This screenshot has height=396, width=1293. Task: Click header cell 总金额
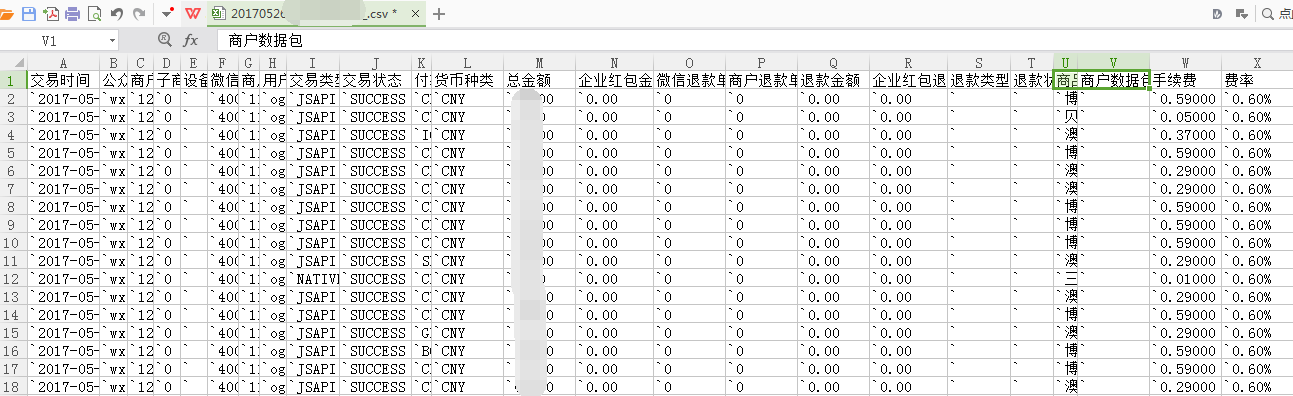point(539,80)
